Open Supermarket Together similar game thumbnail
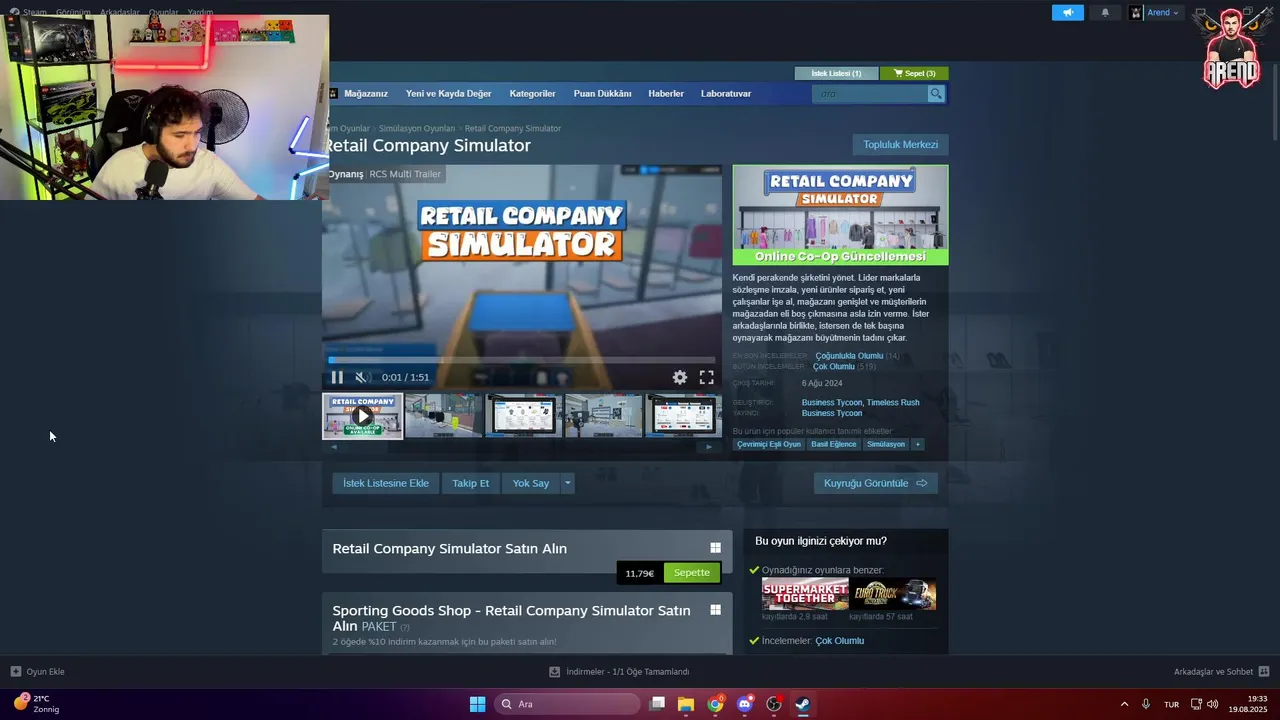This screenshot has width=1280, height=720. [x=805, y=594]
